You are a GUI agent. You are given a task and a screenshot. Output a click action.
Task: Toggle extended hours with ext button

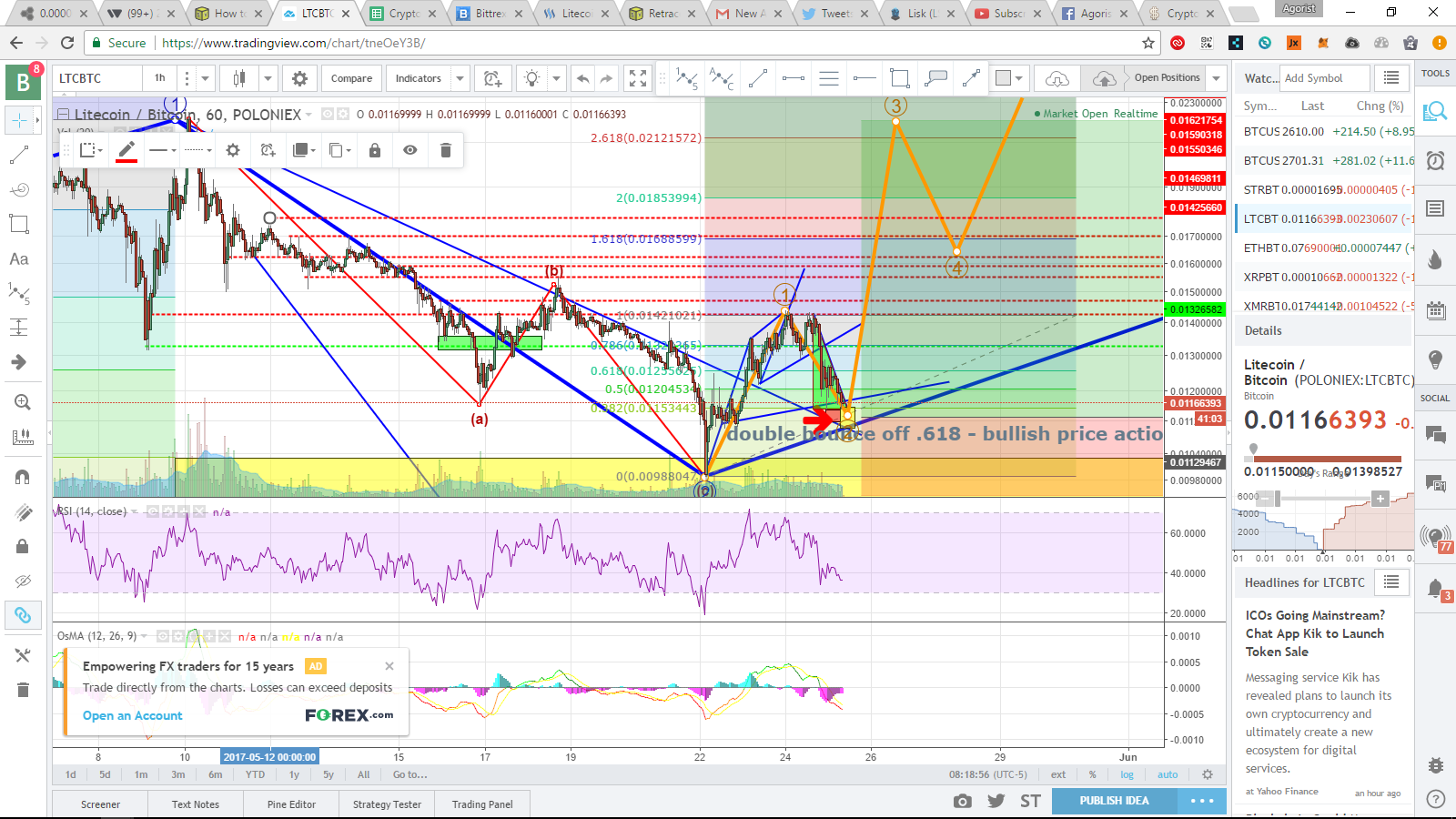tap(1058, 775)
